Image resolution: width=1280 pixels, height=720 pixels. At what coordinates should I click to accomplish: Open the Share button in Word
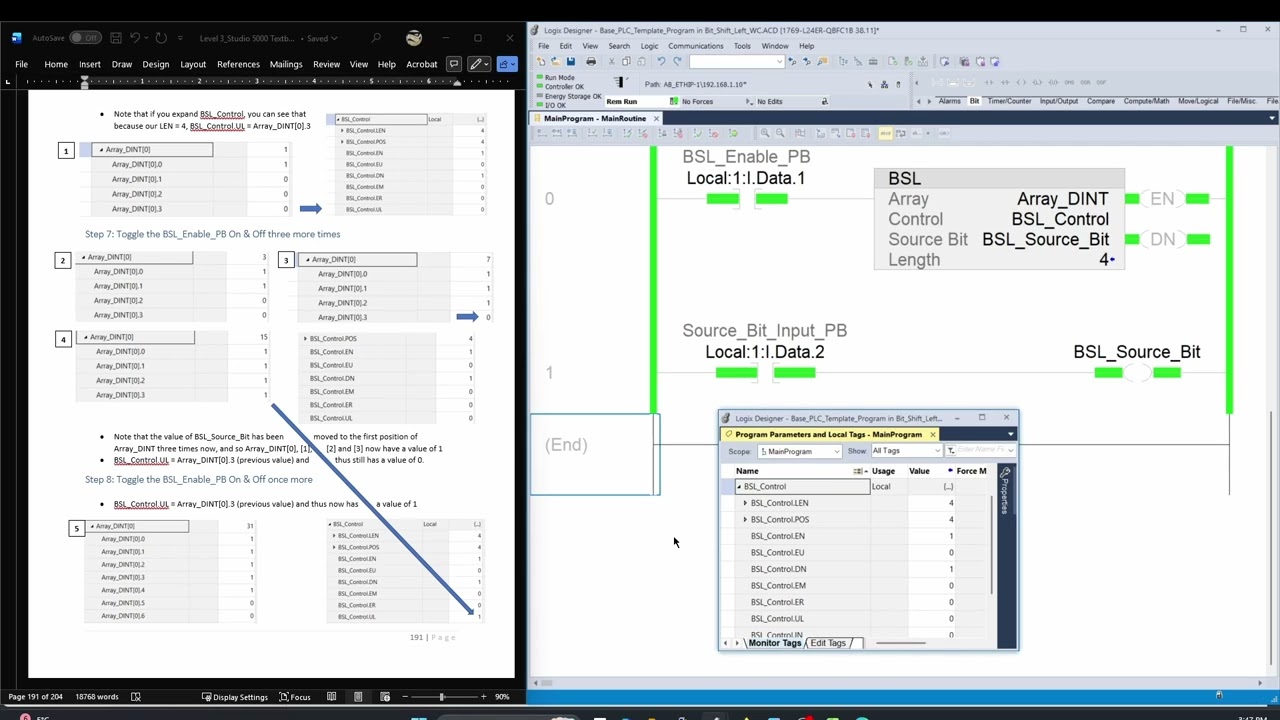pos(507,64)
